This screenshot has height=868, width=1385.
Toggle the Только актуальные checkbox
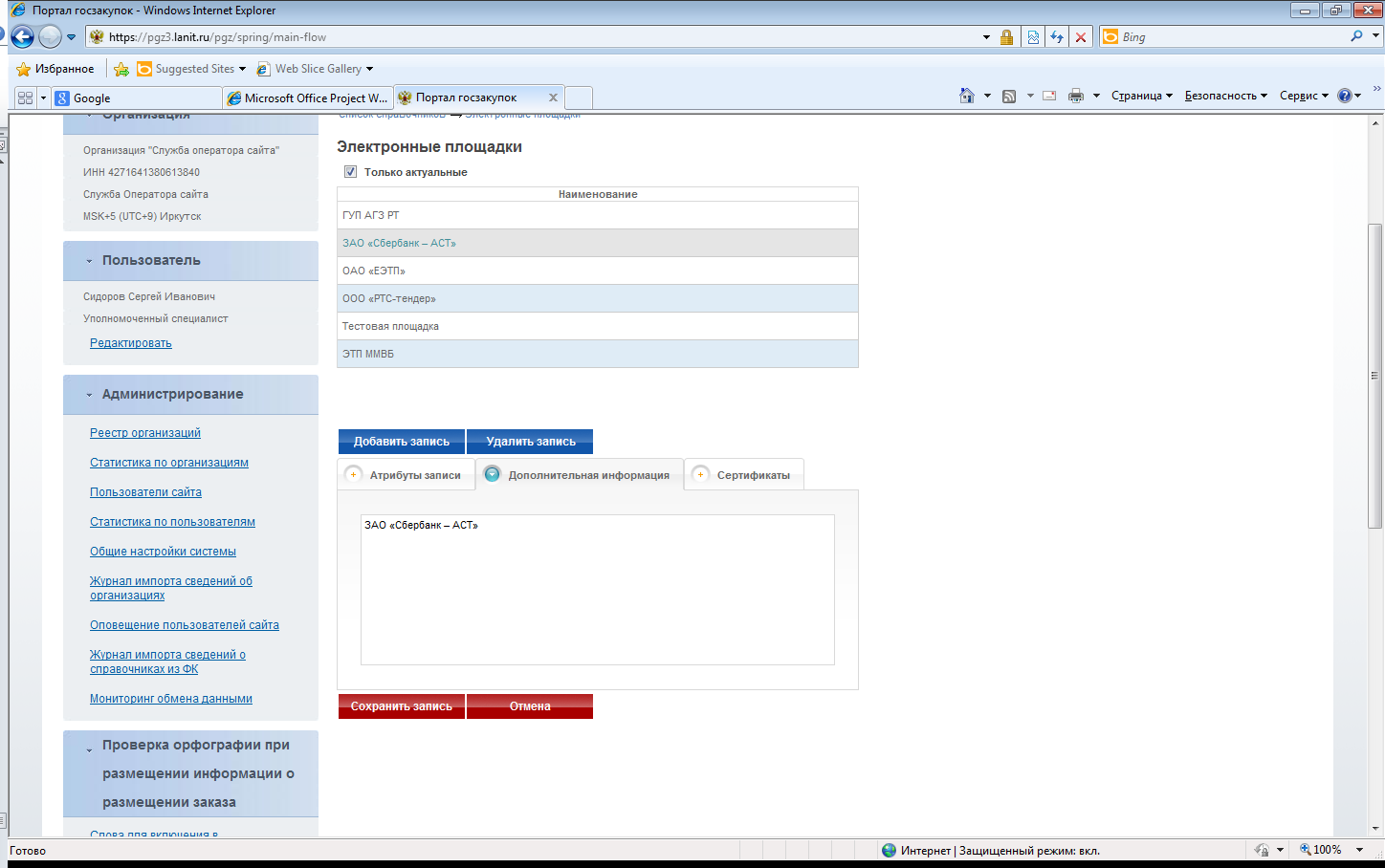click(350, 172)
